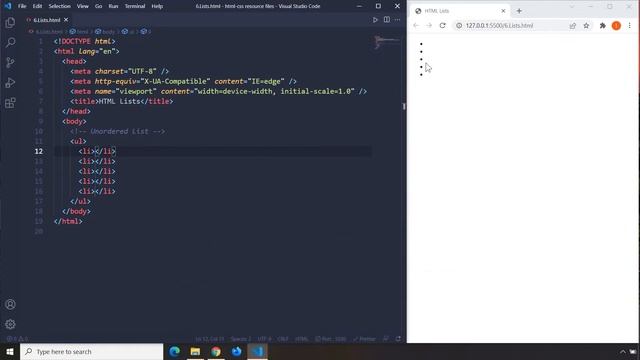Click the share page icon in Chrome
Viewport: 640px width, 360px height.
[573, 25]
